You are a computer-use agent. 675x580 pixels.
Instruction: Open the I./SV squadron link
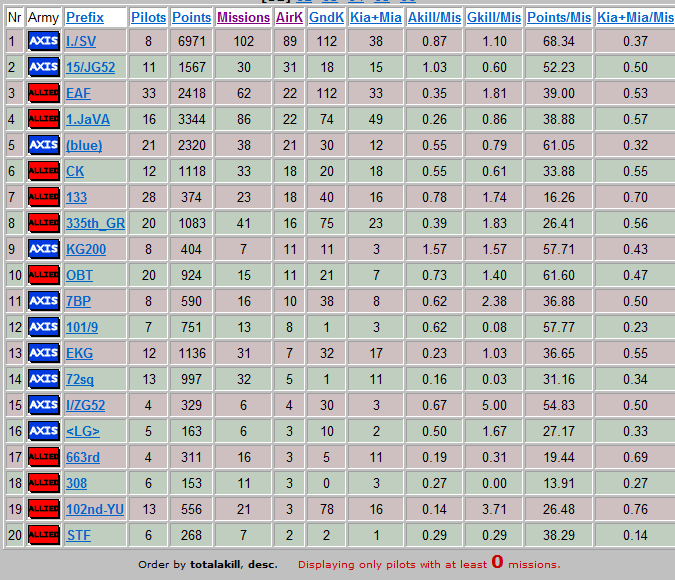click(81, 41)
